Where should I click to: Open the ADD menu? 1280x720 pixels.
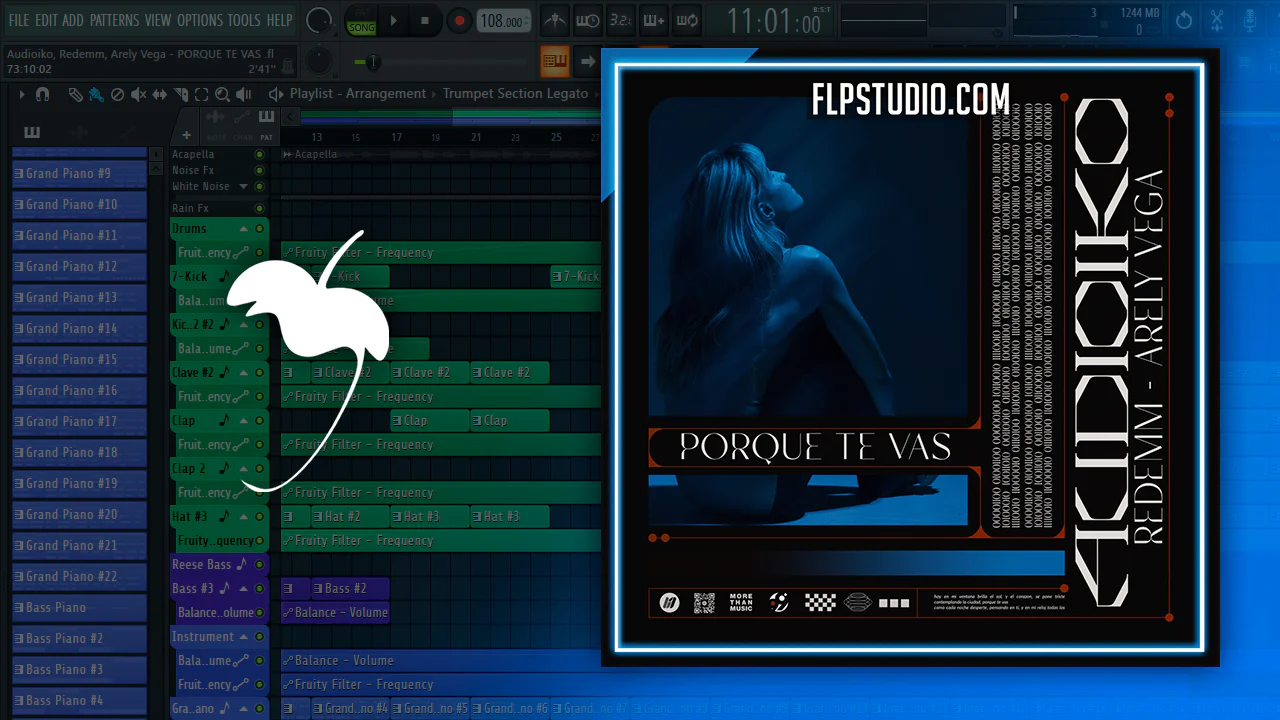pos(73,20)
